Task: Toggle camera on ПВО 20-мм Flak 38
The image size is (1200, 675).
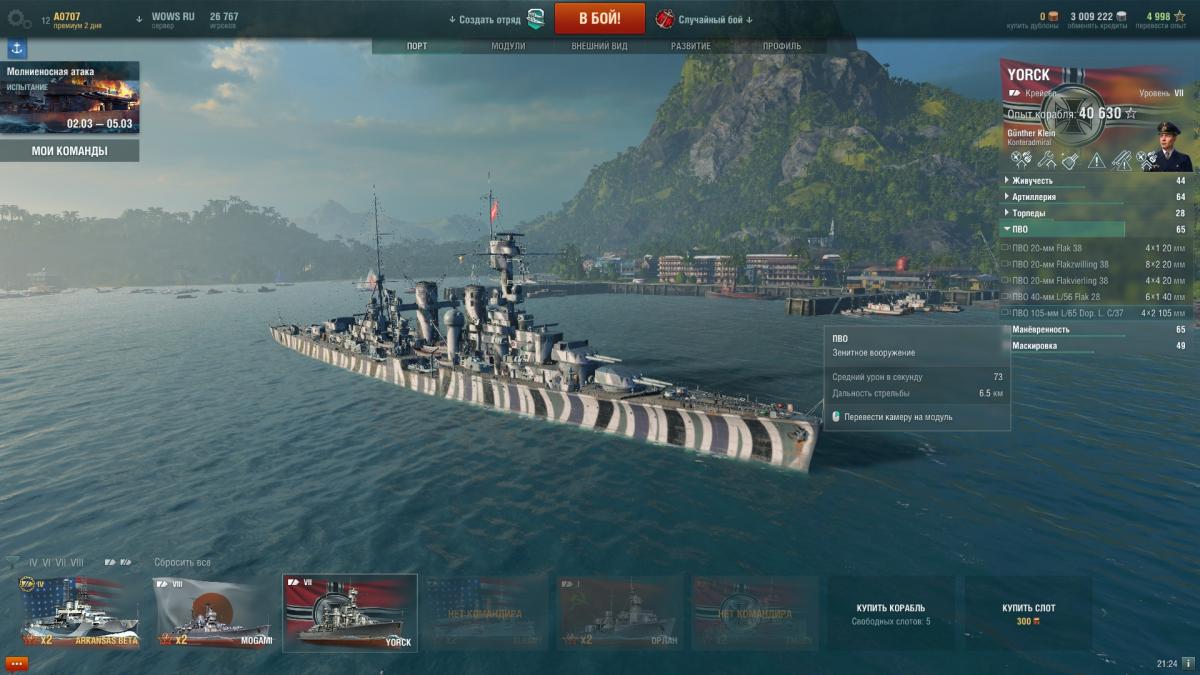Action: tap(1005, 248)
